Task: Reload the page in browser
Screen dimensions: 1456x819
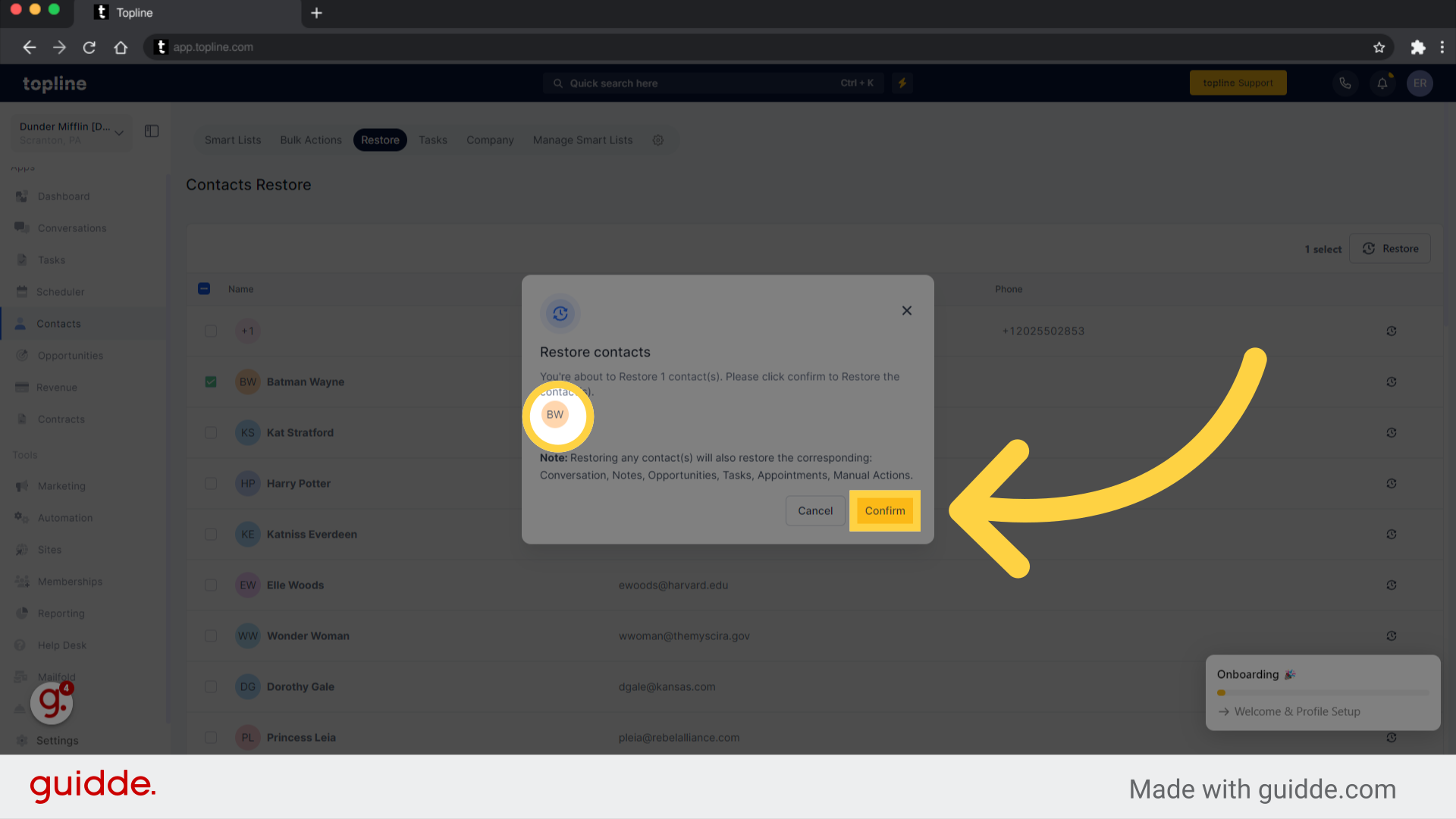Action: [89, 47]
